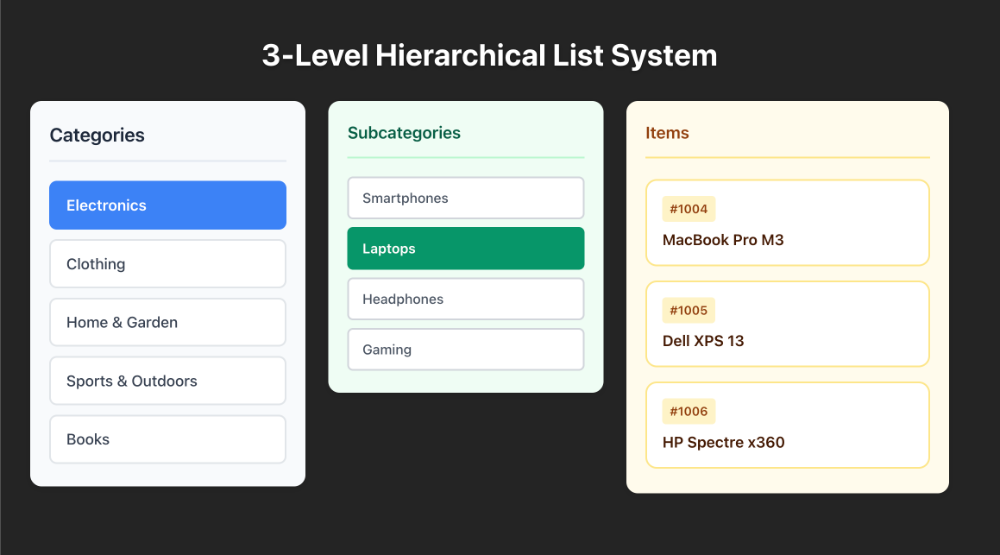
Task: Click the 3-Level Hierarchical List System title
Action: point(490,55)
